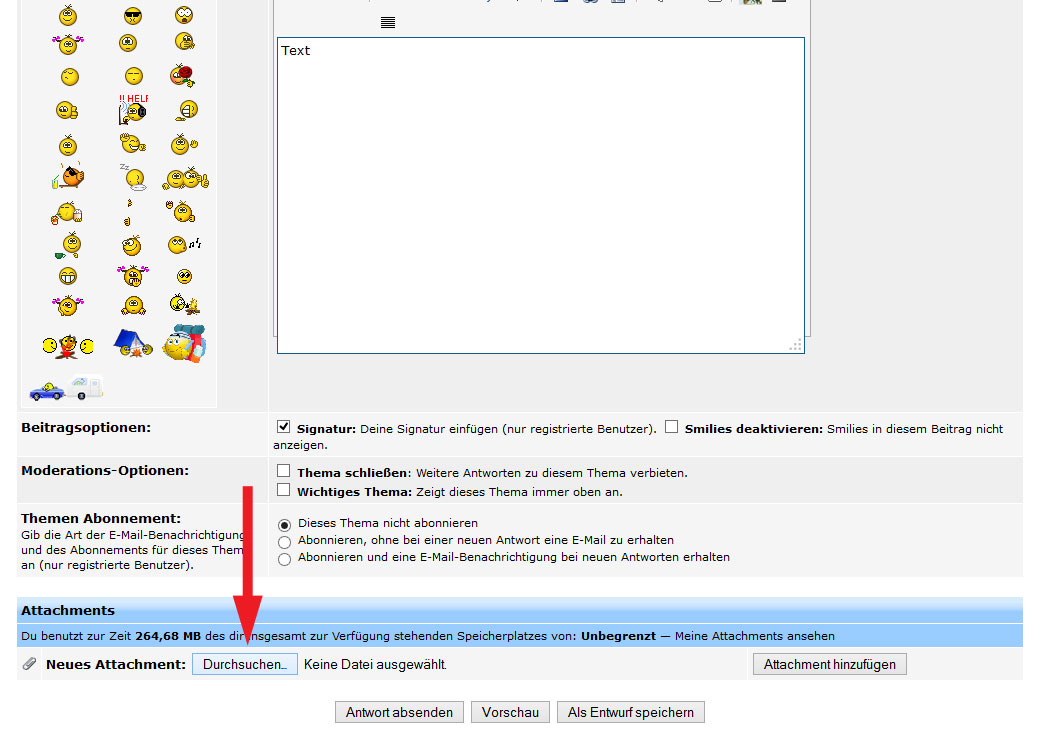Insert the sunglasses smiley
Image resolution: width=1041 pixels, height=735 pixels.
pyautogui.click(x=133, y=15)
